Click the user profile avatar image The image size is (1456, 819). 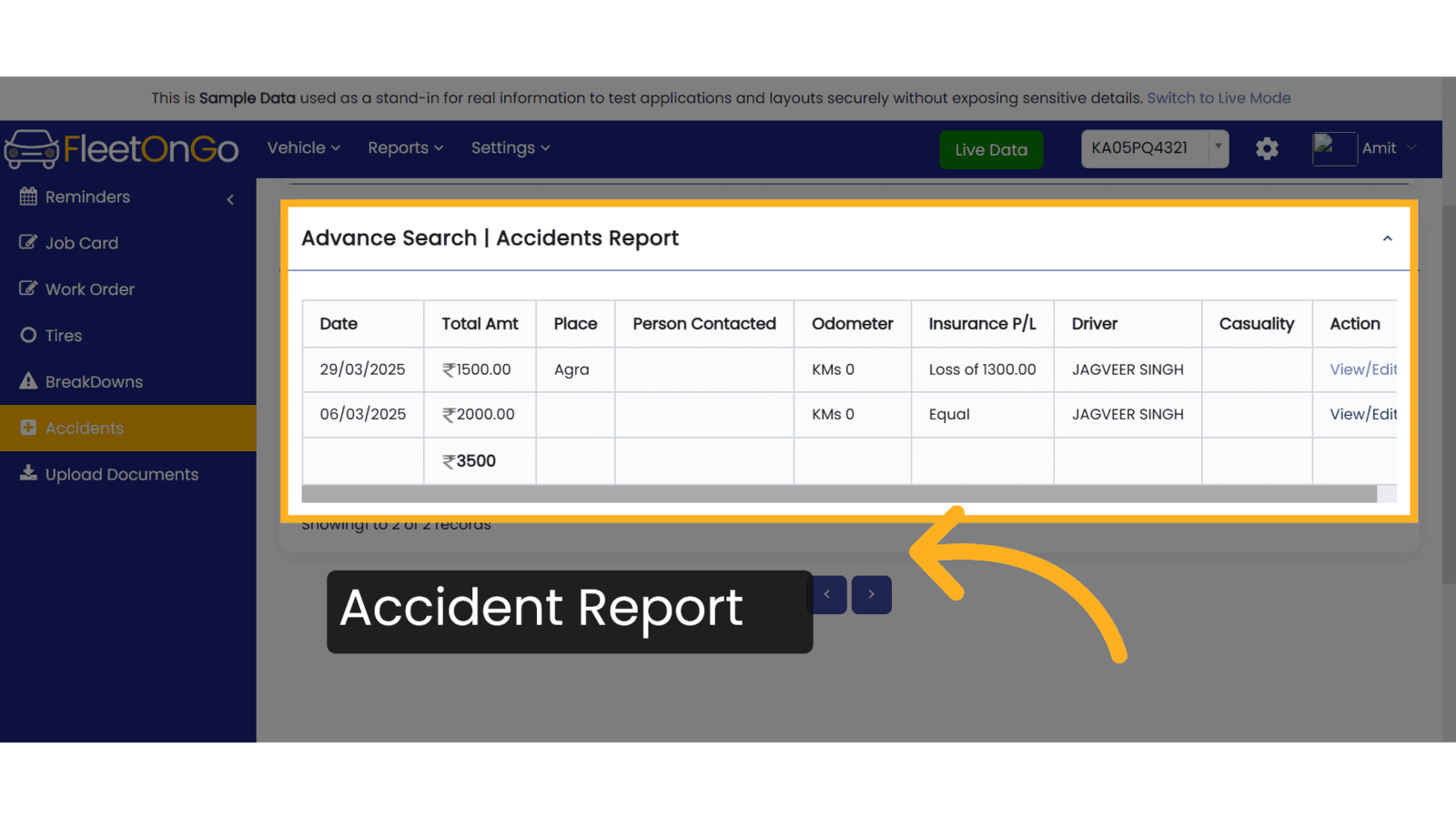click(x=1334, y=148)
